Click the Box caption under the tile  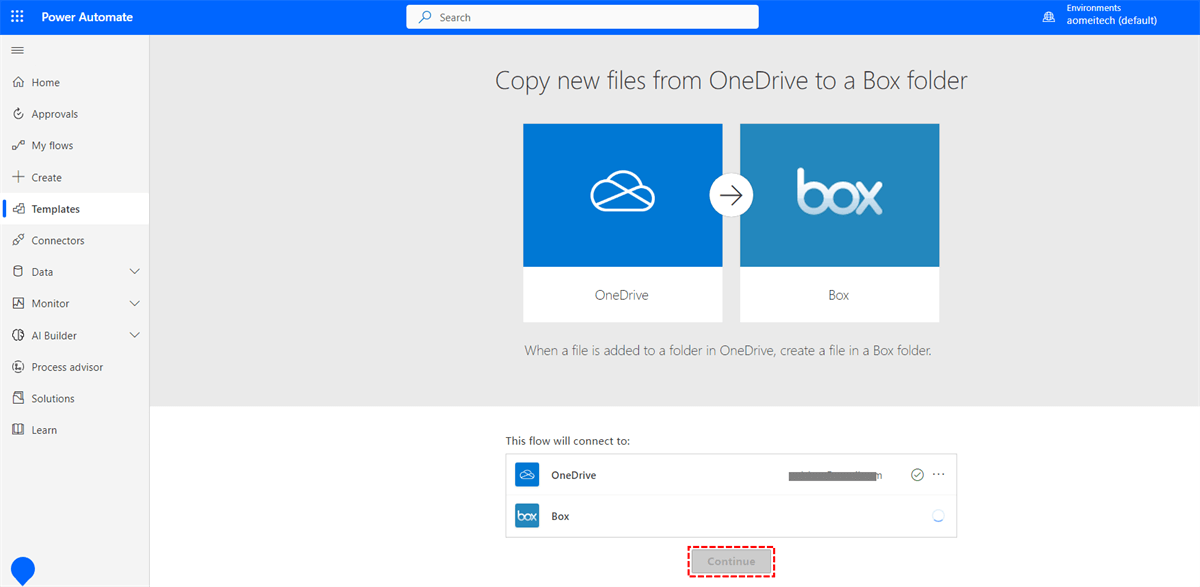[x=839, y=295]
